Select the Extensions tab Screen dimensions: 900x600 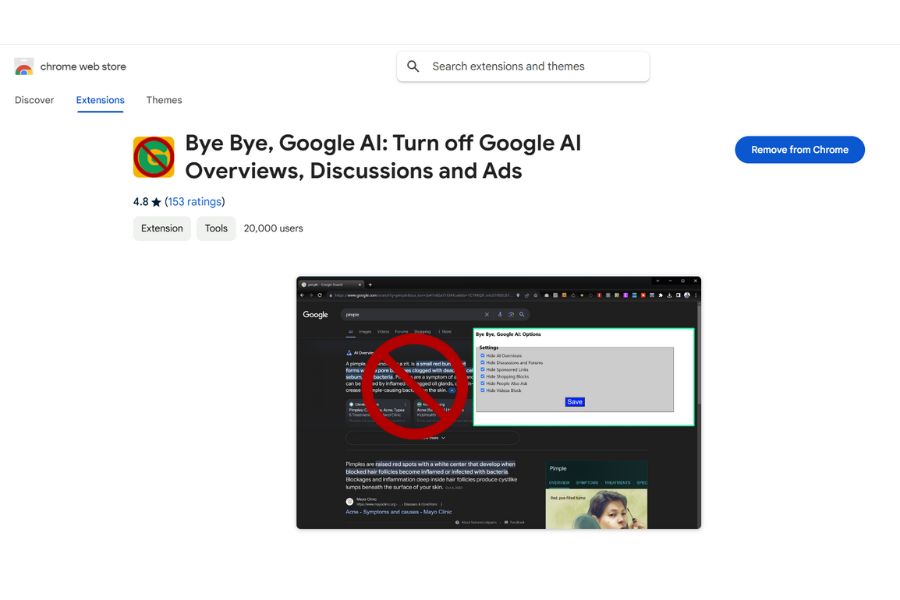pos(100,100)
